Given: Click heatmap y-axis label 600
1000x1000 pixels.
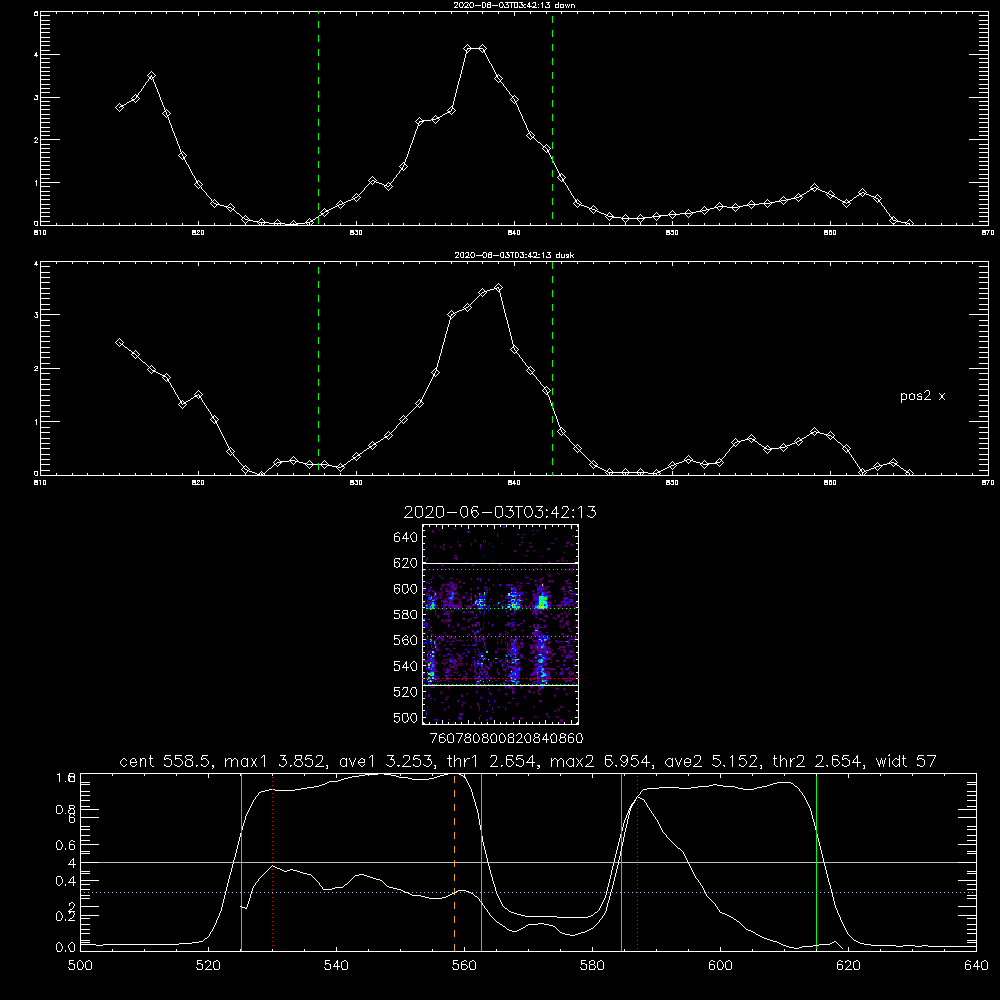Looking at the screenshot, I should click(406, 589).
